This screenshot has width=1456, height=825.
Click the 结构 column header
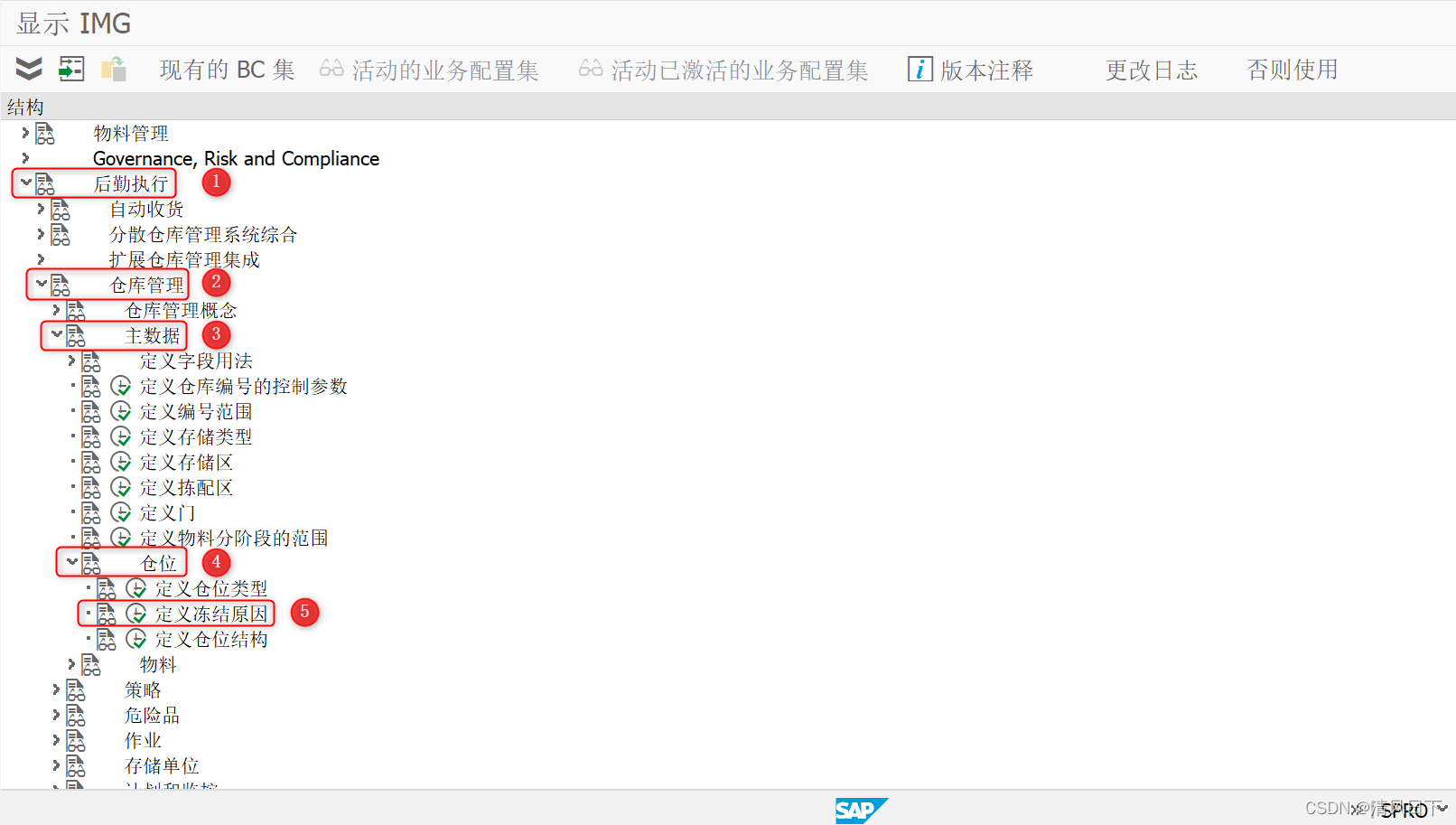tap(25, 108)
